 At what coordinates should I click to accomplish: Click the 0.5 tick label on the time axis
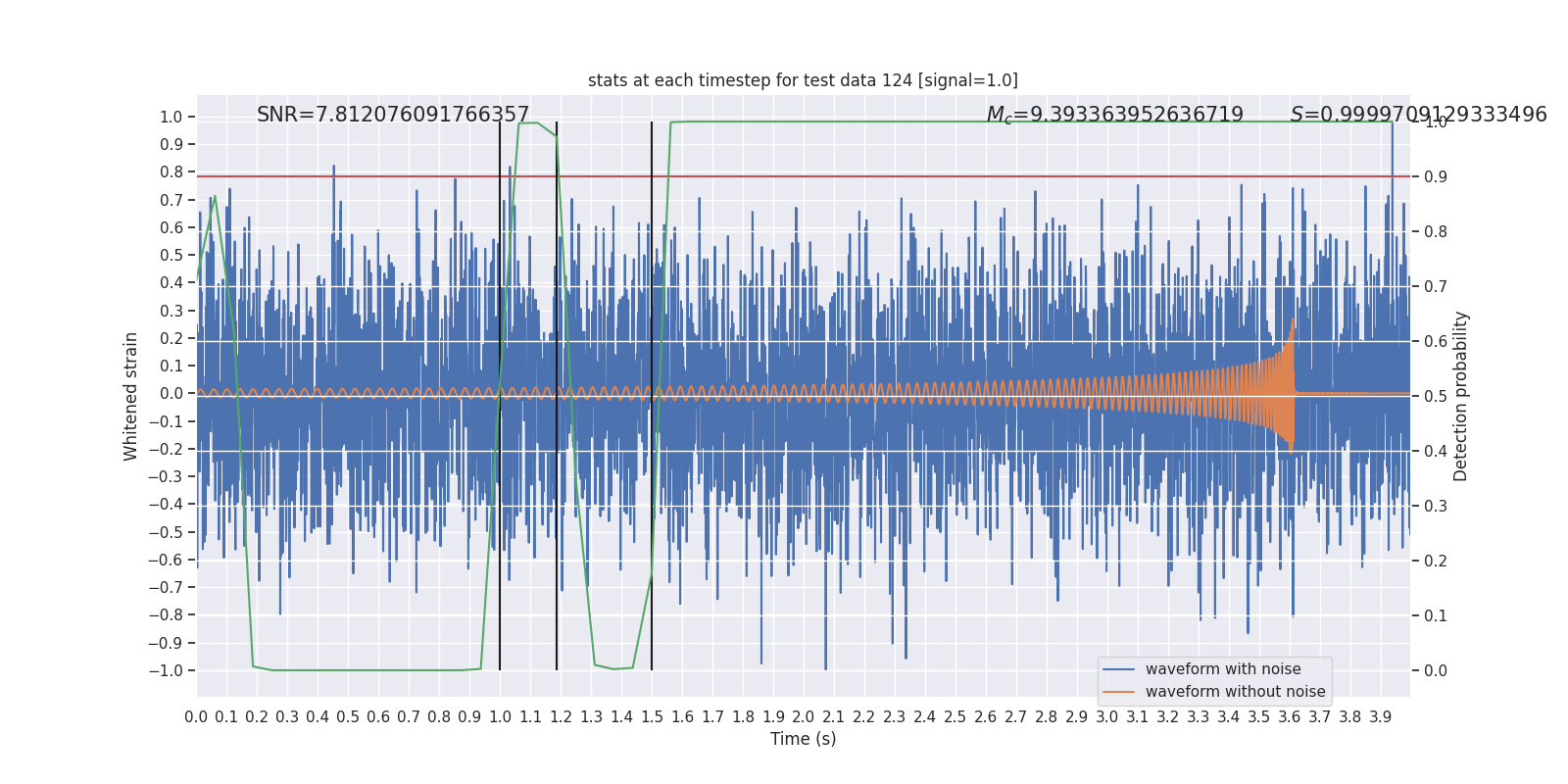[x=348, y=717]
